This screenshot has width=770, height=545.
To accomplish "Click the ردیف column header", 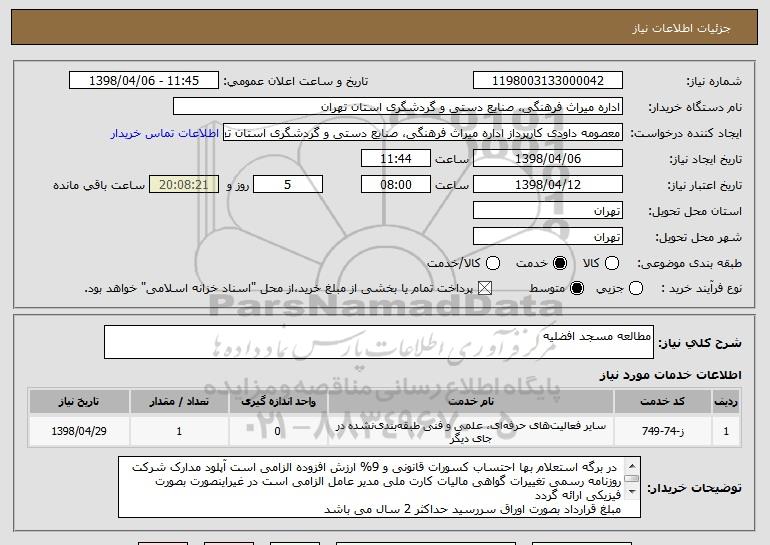I will click(x=726, y=402).
